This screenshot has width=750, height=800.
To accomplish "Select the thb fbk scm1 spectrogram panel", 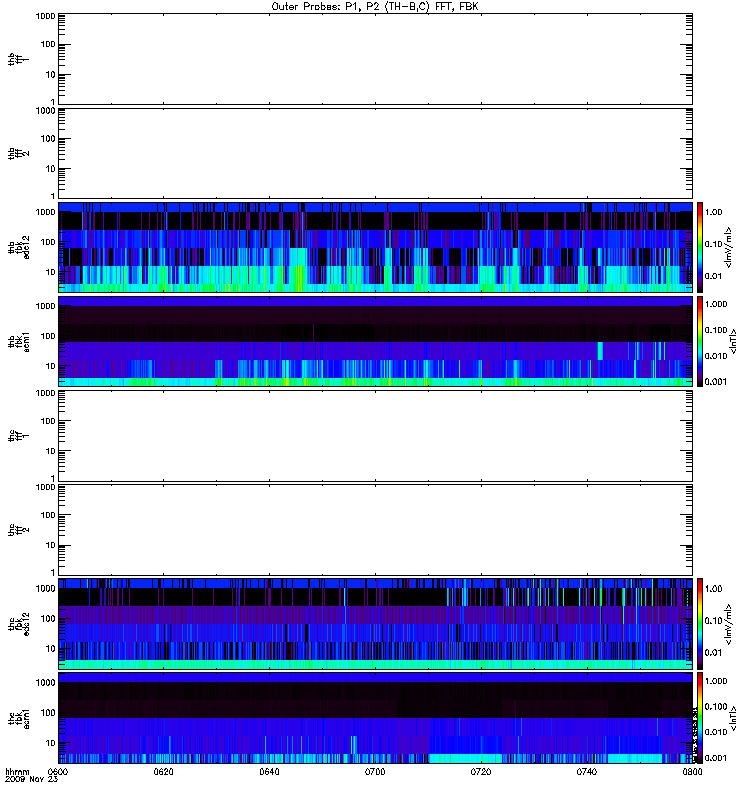I will [376, 341].
